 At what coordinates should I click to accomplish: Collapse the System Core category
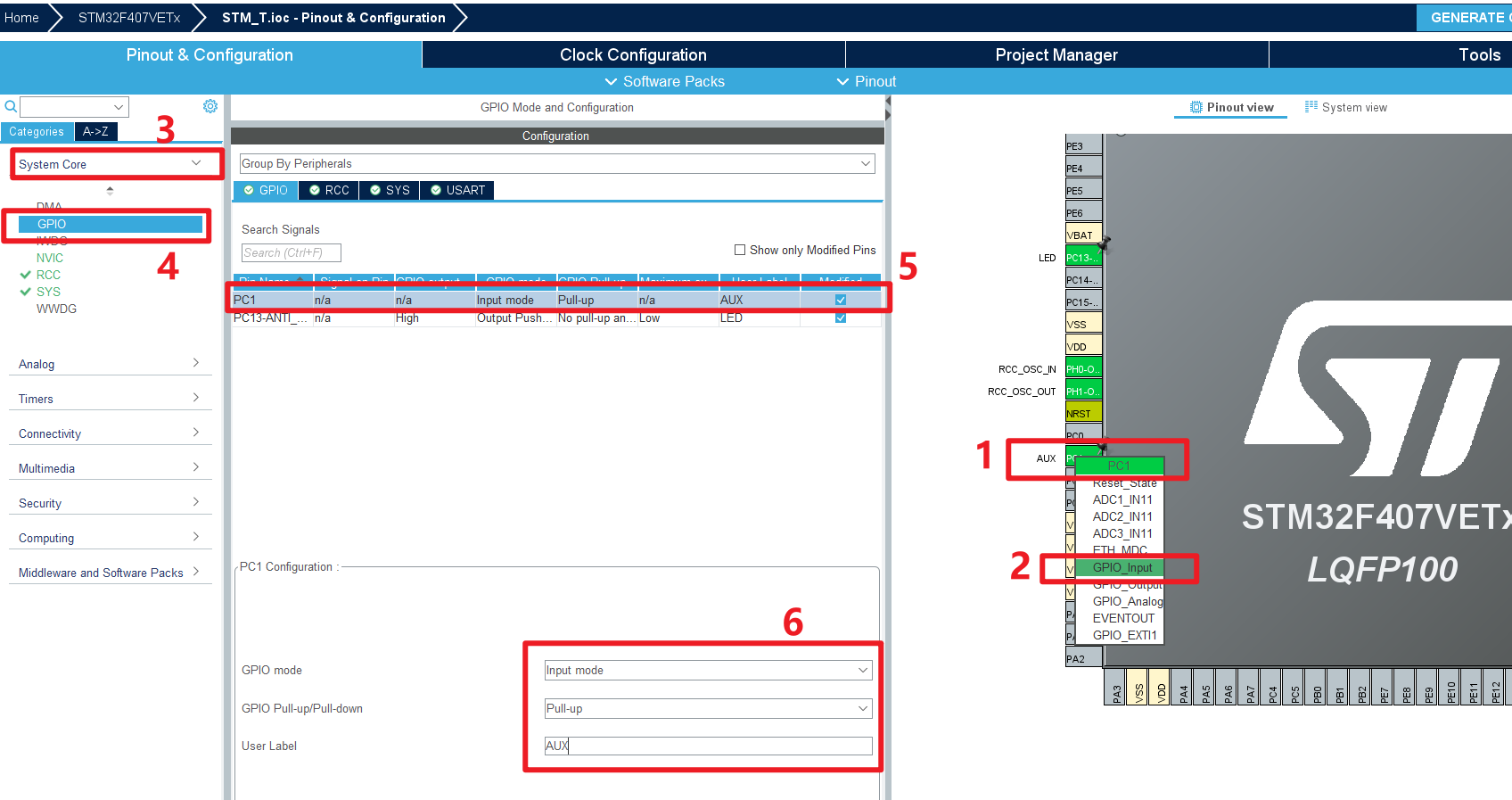197,163
